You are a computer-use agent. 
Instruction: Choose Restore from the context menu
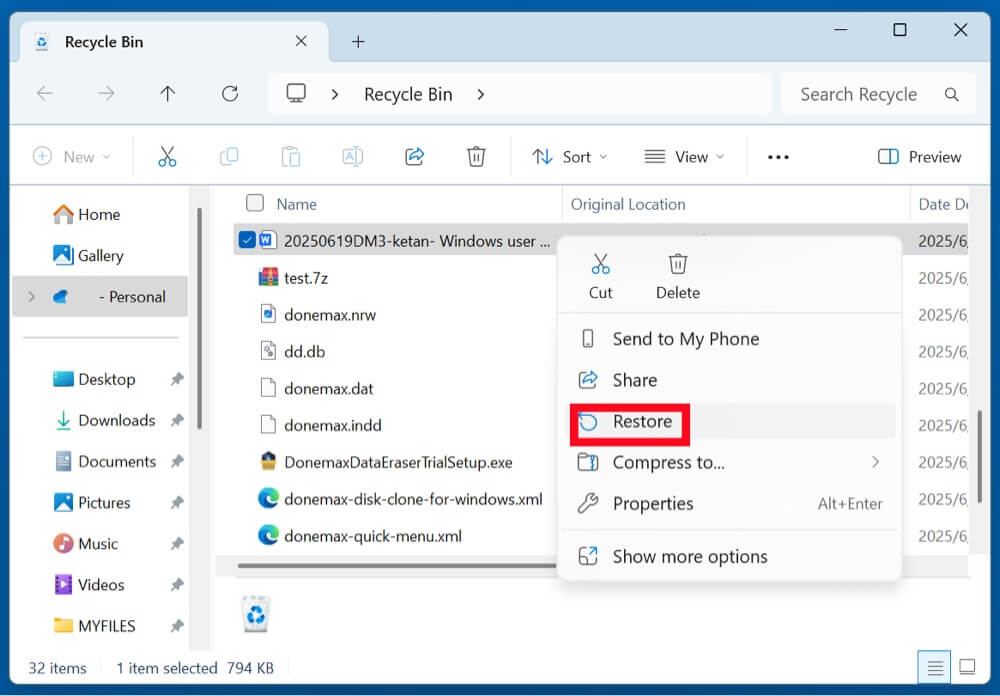642,422
